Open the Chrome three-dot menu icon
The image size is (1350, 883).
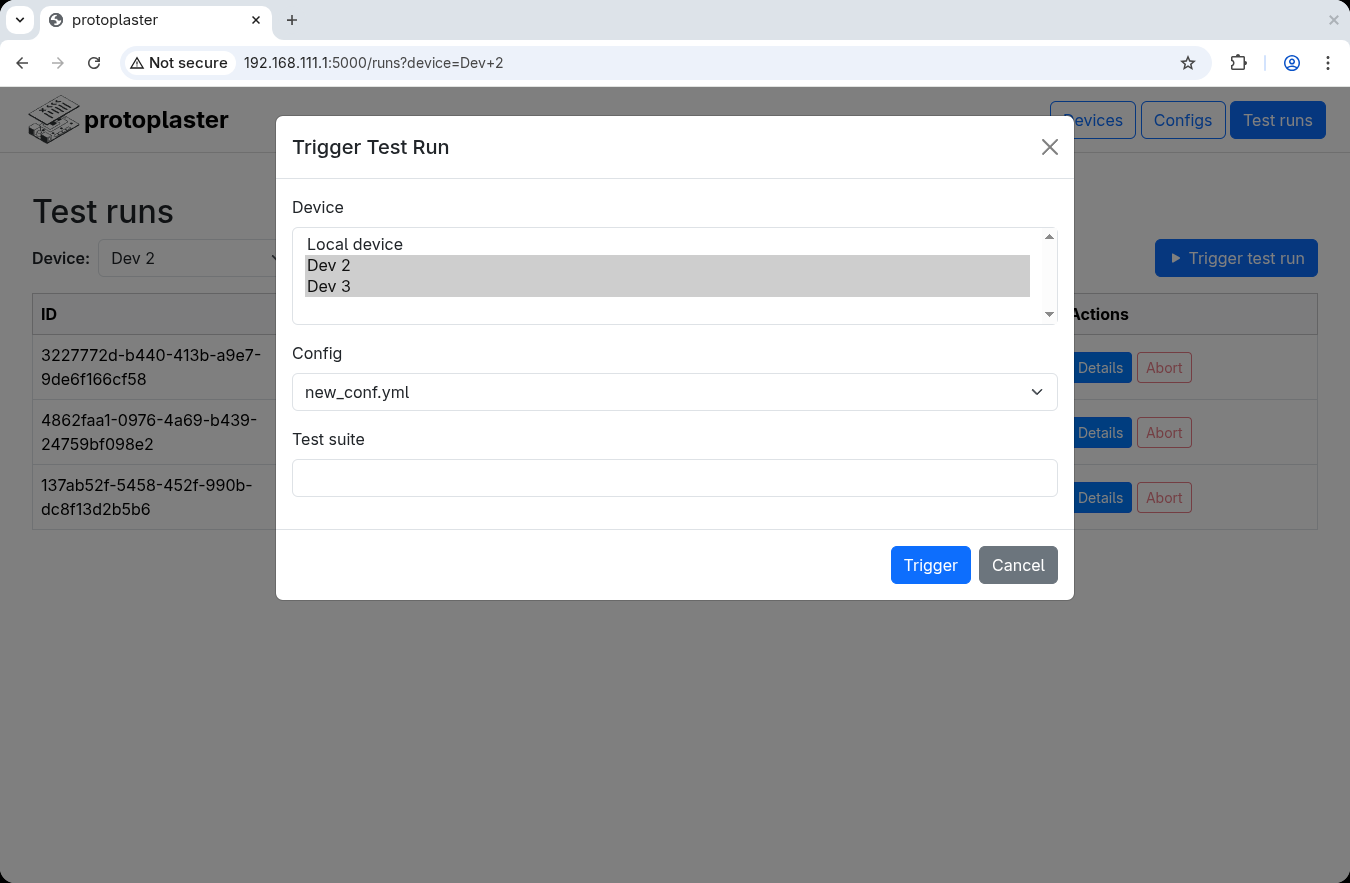tap(1328, 62)
